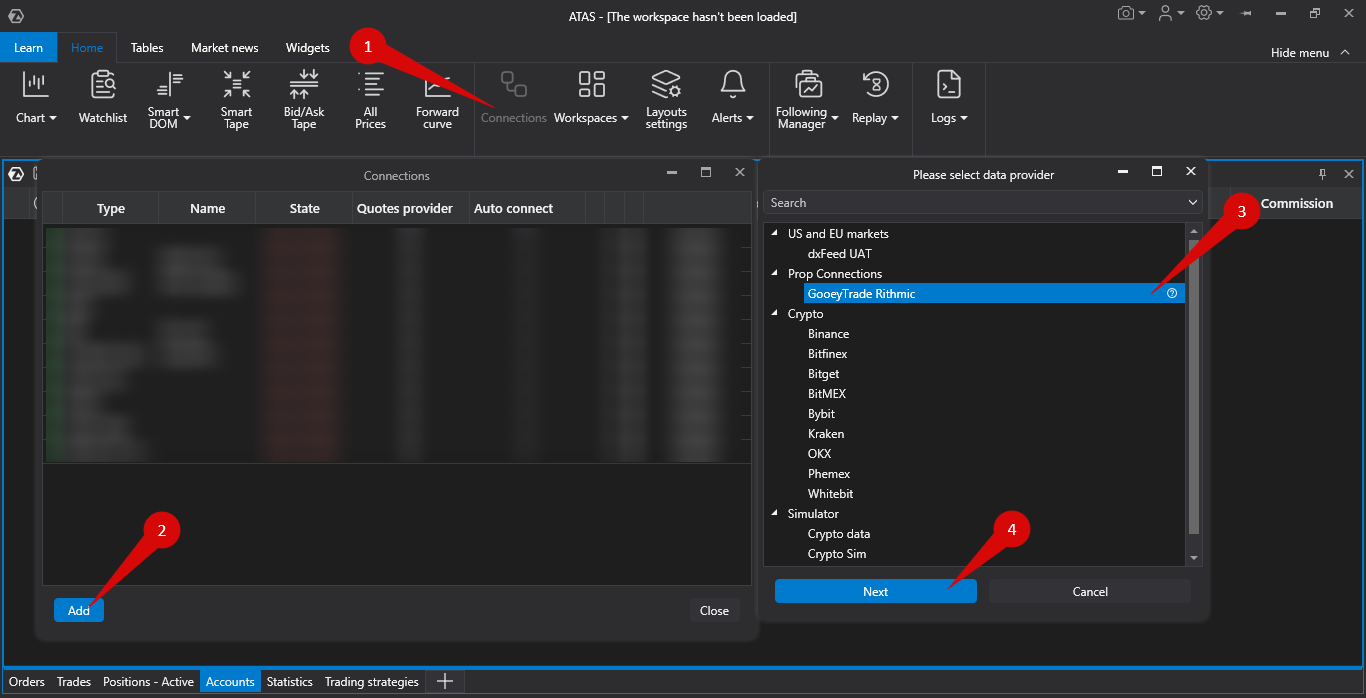Screen dimensions: 1366x698
Task: Open the Following Manager tool
Action: (807, 100)
